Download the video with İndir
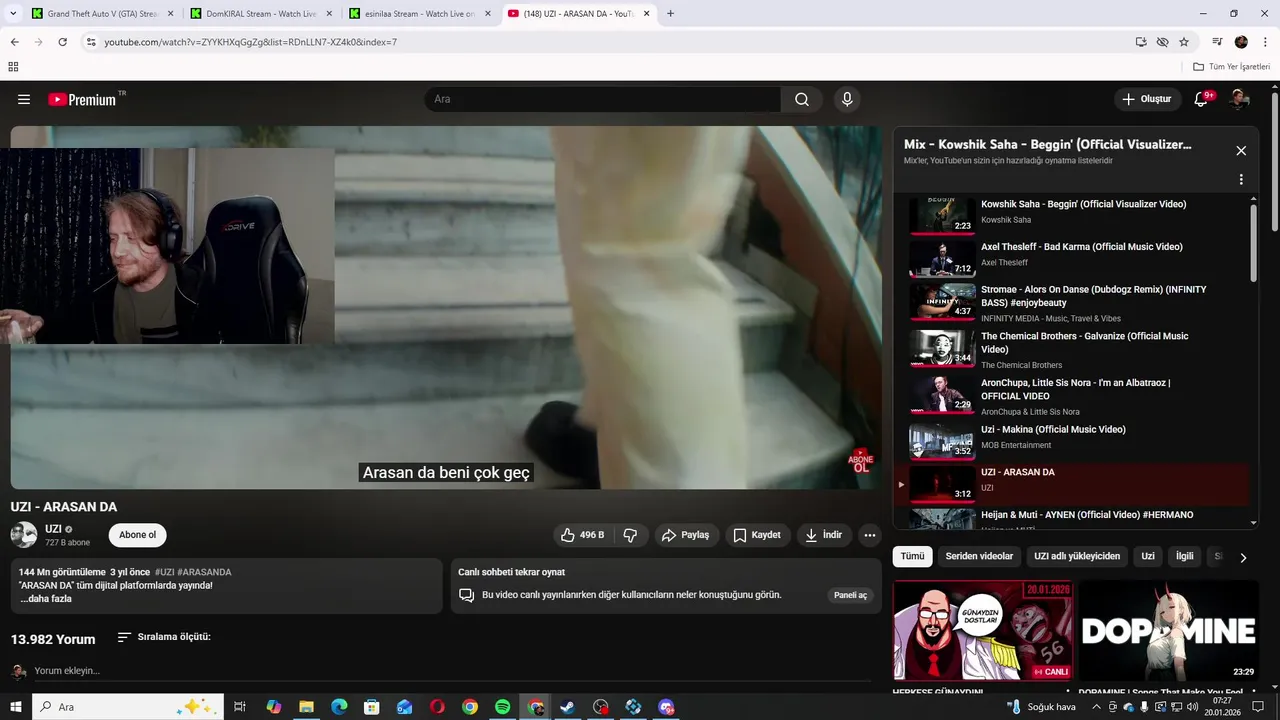 (825, 535)
